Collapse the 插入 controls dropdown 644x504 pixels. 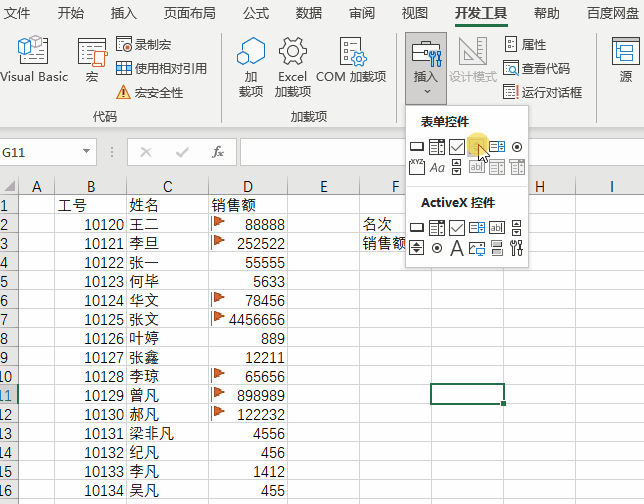click(x=426, y=68)
